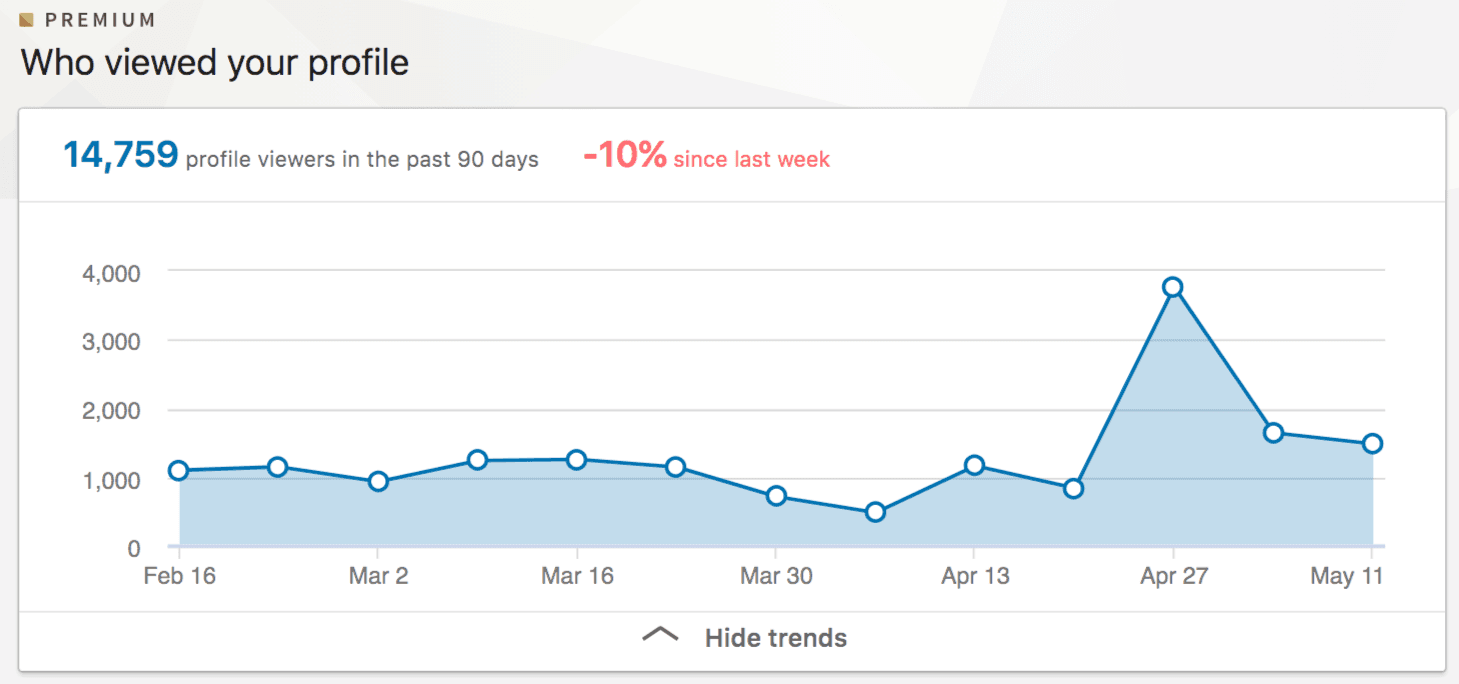Select the Who viewed your profile heading
The width and height of the screenshot is (1459, 684).
[x=214, y=62]
